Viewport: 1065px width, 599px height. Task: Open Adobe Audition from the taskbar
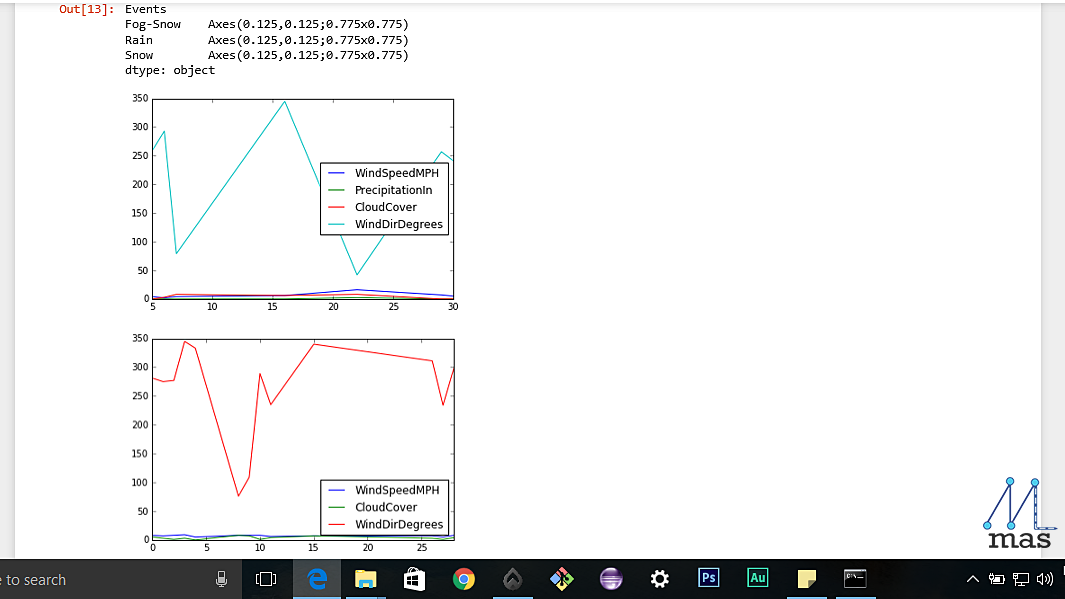pyautogui.click(x=757, y=579)
